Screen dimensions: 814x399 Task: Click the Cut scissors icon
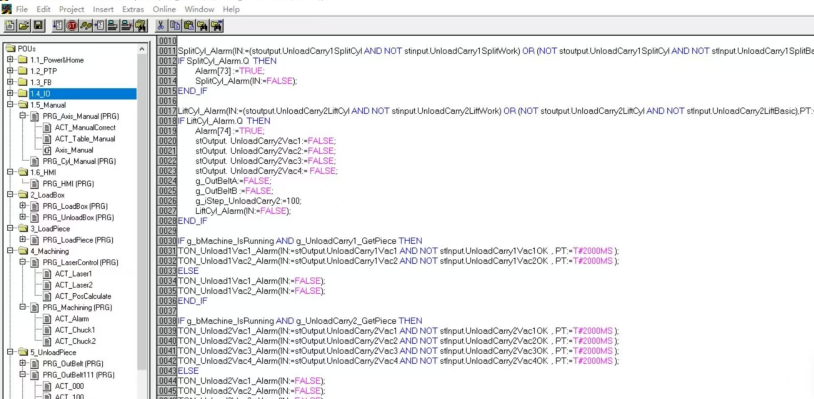coord(161,25)
